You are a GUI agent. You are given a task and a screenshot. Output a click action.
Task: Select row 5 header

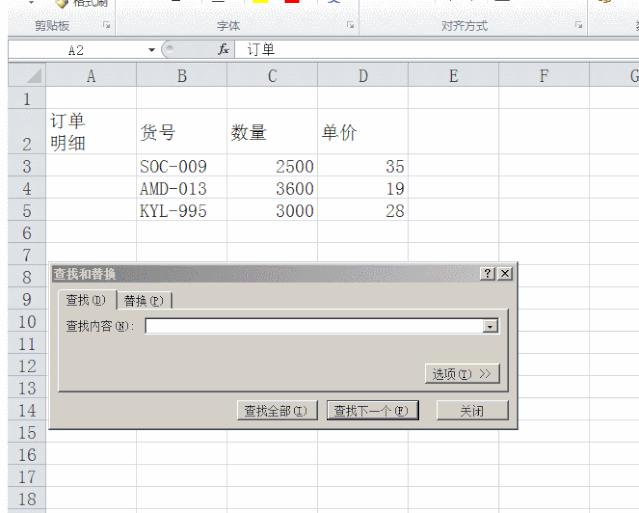point(27,210)
